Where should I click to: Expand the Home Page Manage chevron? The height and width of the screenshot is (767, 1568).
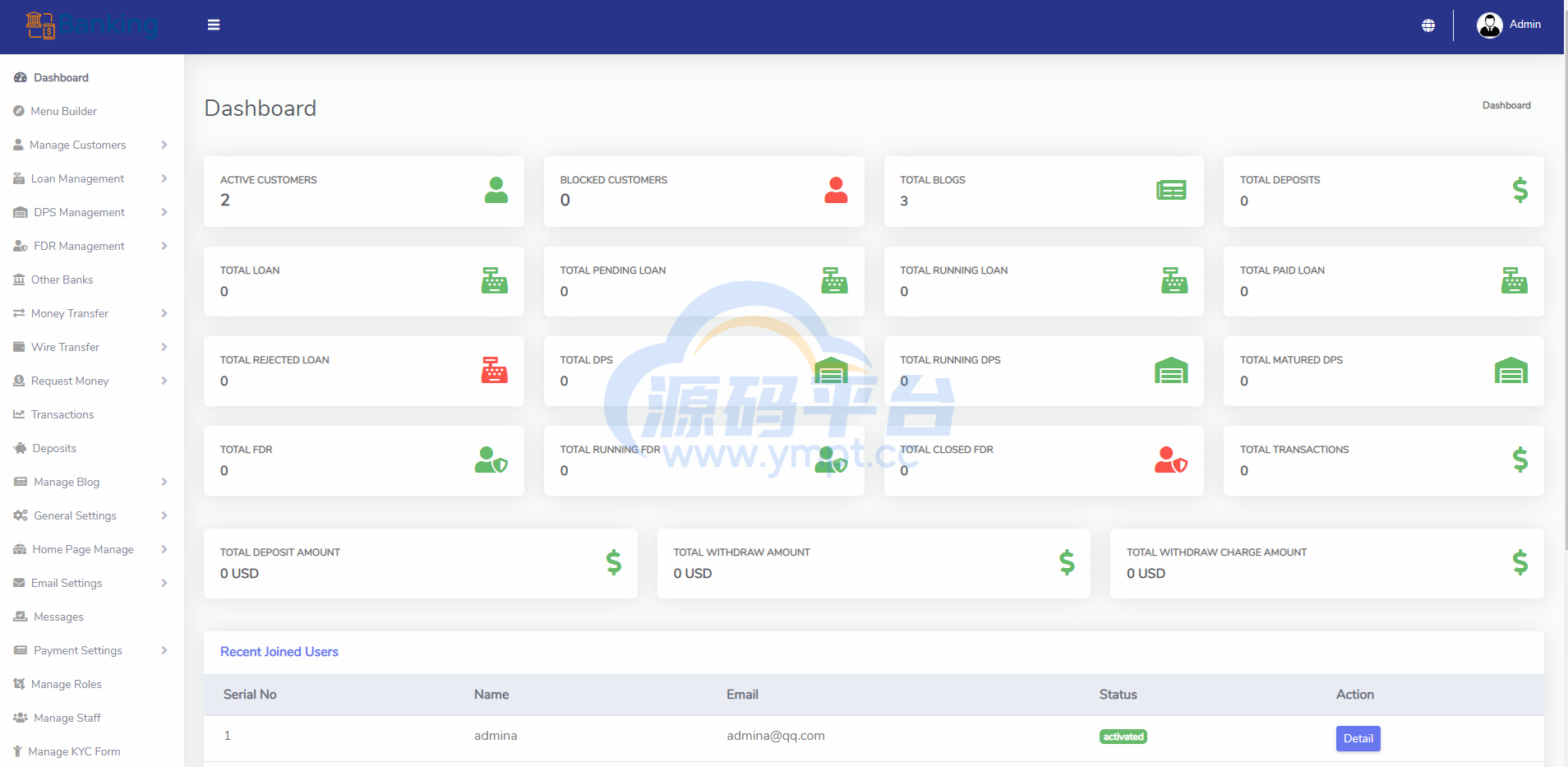click(164, 549)
